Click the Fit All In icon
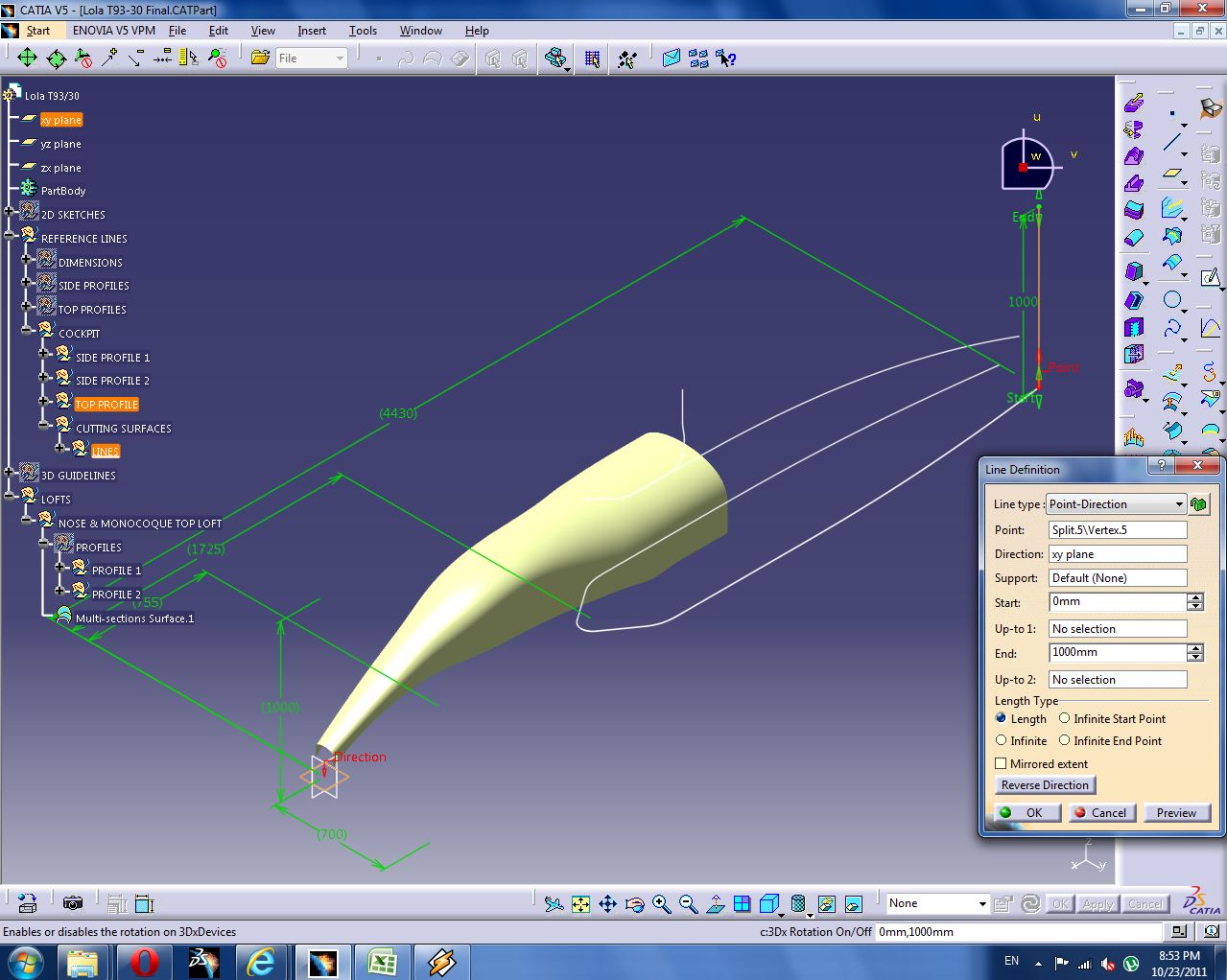1227x980 pixels. pos(580,902)
